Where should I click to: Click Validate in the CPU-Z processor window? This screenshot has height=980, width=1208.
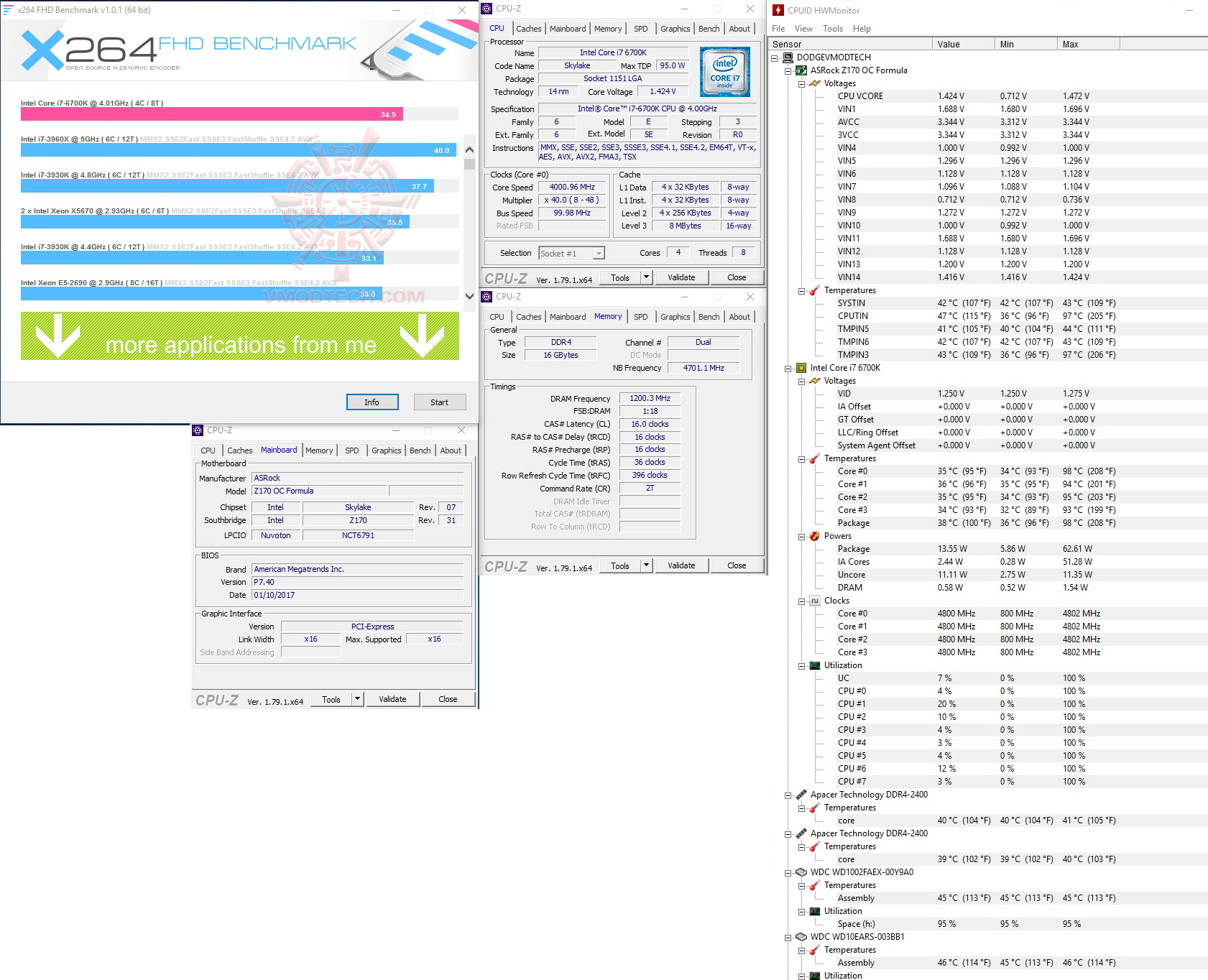point(681,277)
